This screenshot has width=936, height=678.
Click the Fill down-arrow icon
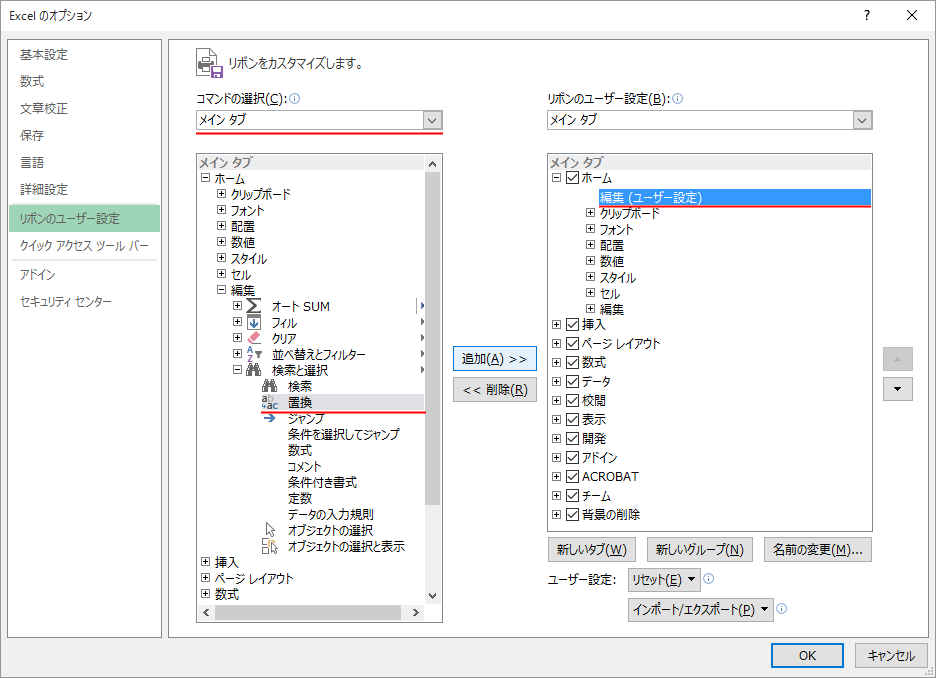pyautogui.click(x=254, y=322)
